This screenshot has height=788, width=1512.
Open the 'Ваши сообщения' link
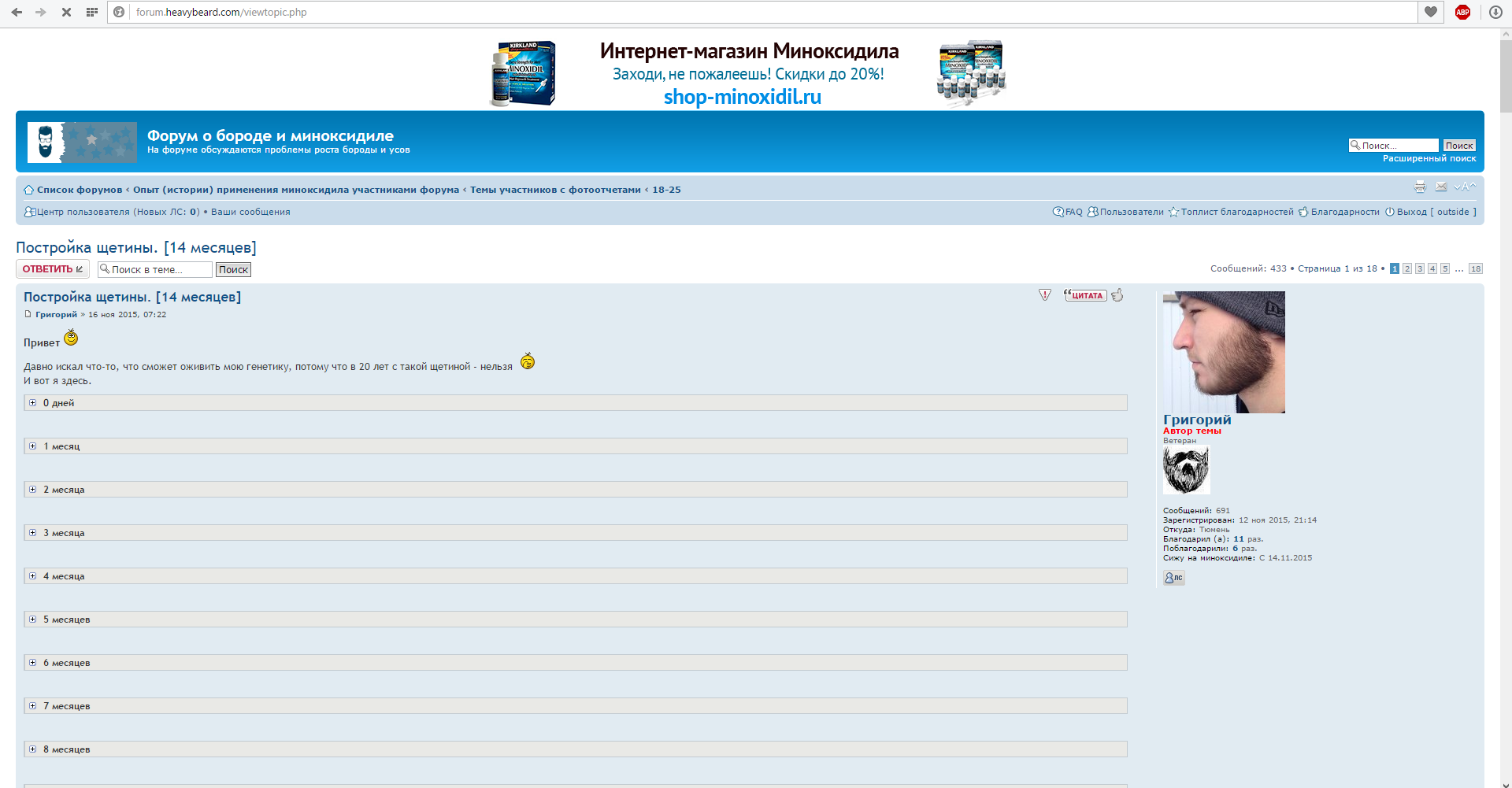[x=250, y=212]
